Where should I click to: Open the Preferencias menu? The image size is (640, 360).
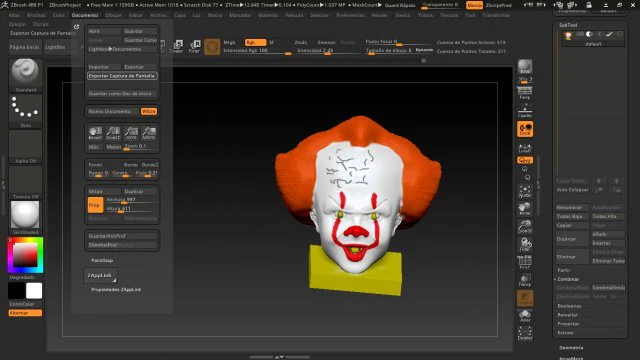click(x=350, y=15)
